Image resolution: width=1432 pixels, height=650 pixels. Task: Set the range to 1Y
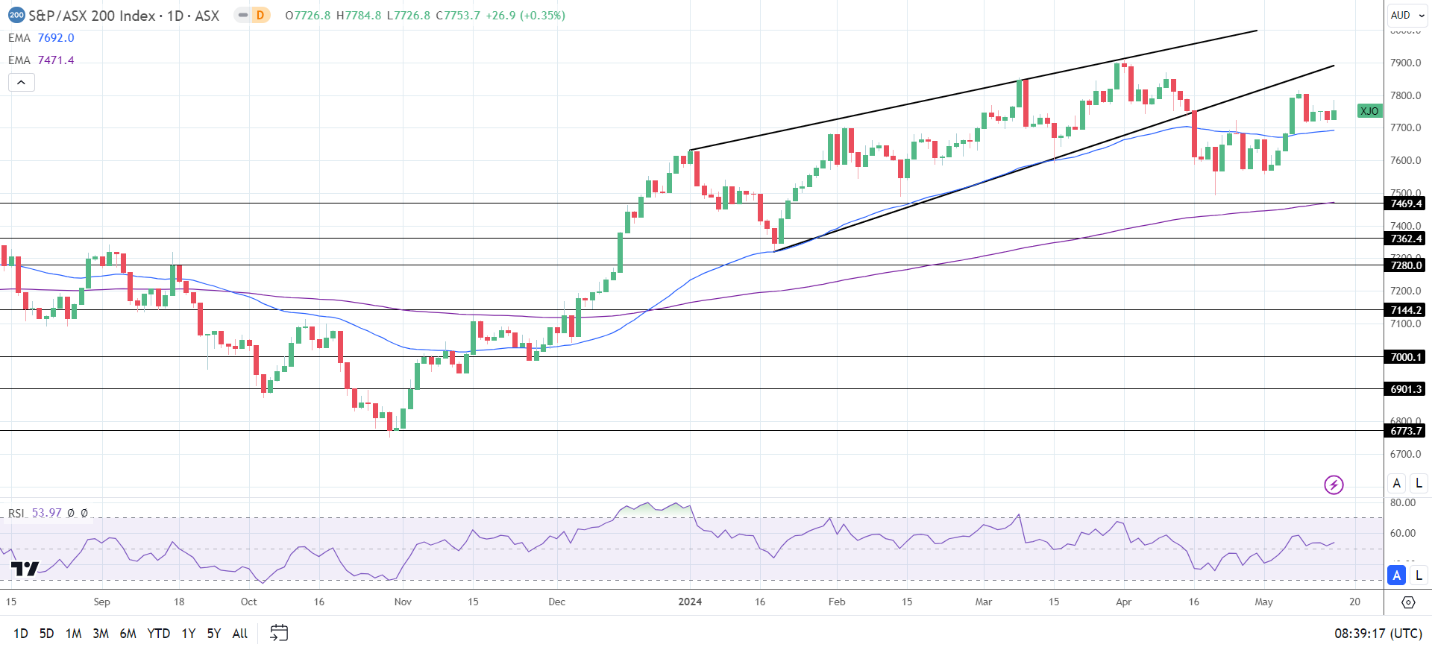(188, 633)
